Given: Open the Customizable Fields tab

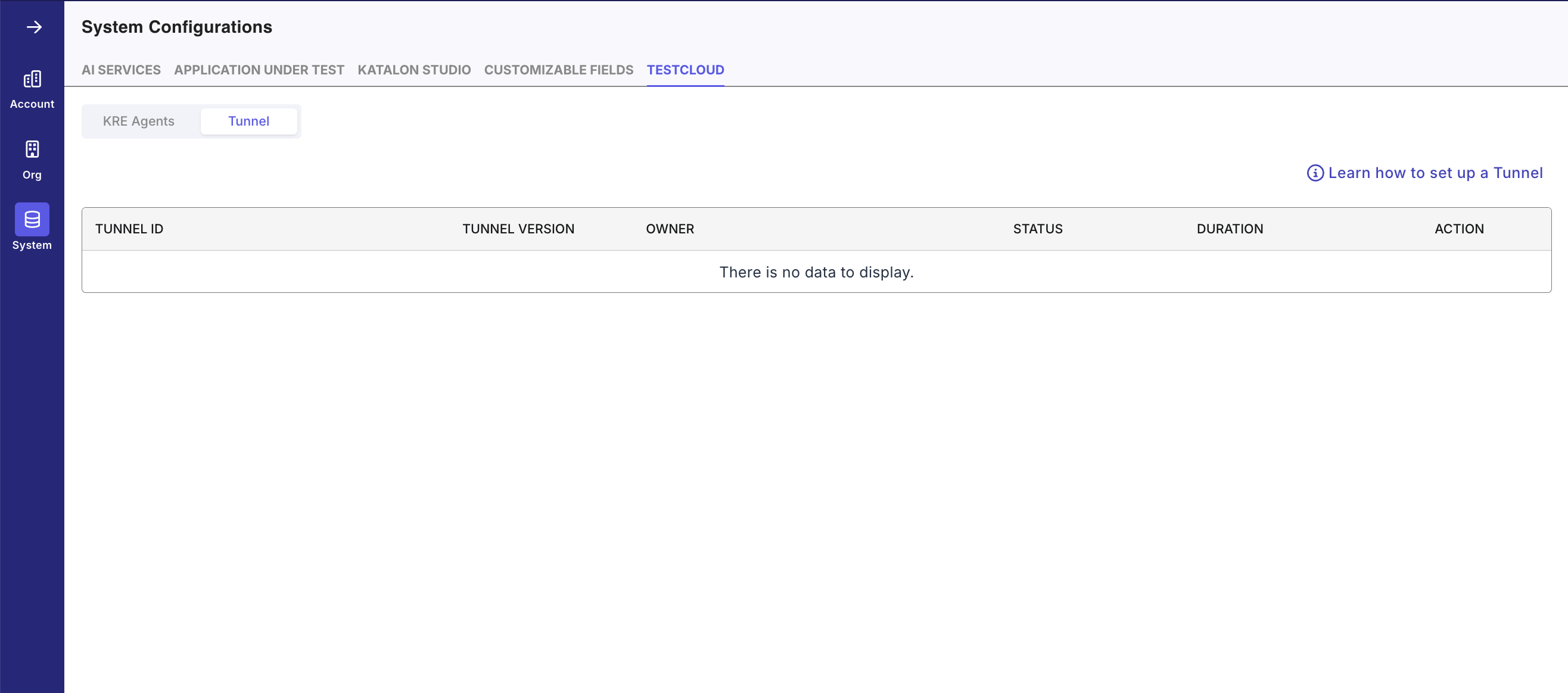Looking at the screenshot, I should click(558, 70).
